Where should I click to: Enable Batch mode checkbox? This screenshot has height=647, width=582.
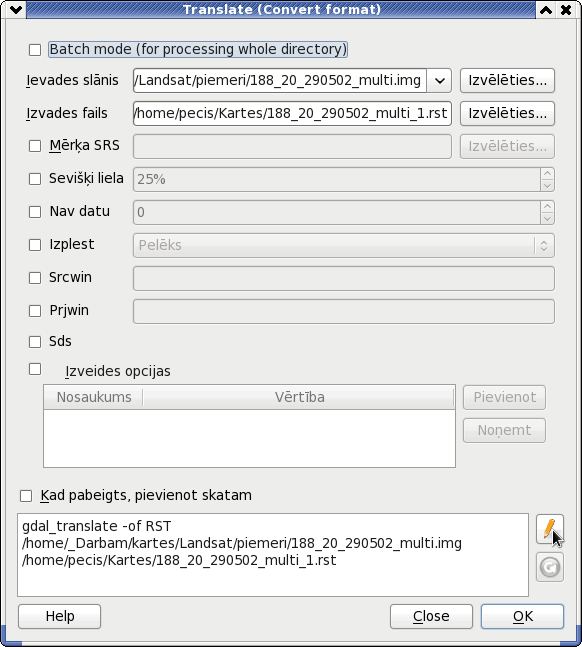pyautogui.click(x=35, y=50)
